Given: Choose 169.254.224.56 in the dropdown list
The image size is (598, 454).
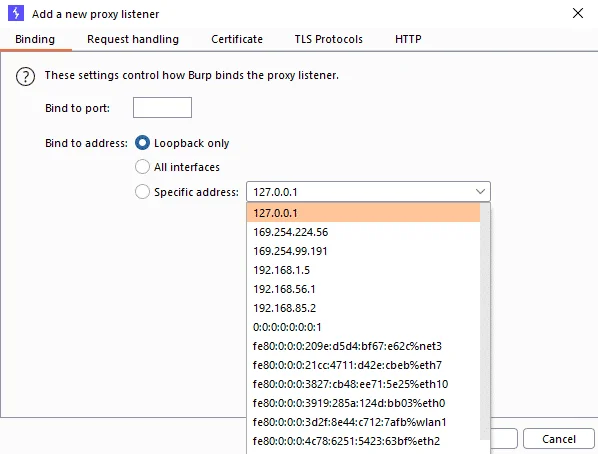Looking at the screenshot, I should (363, 232).
